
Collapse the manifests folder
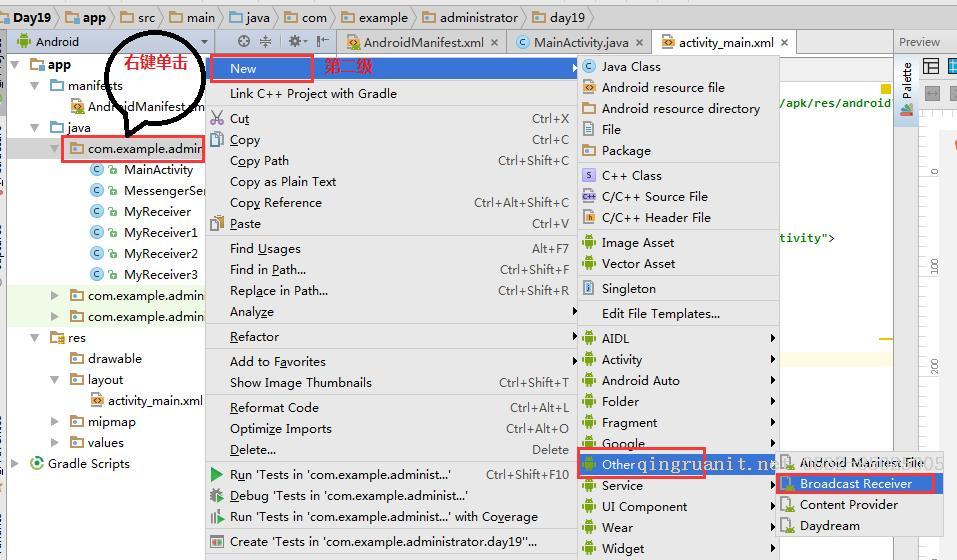click(x=35, y=85)
